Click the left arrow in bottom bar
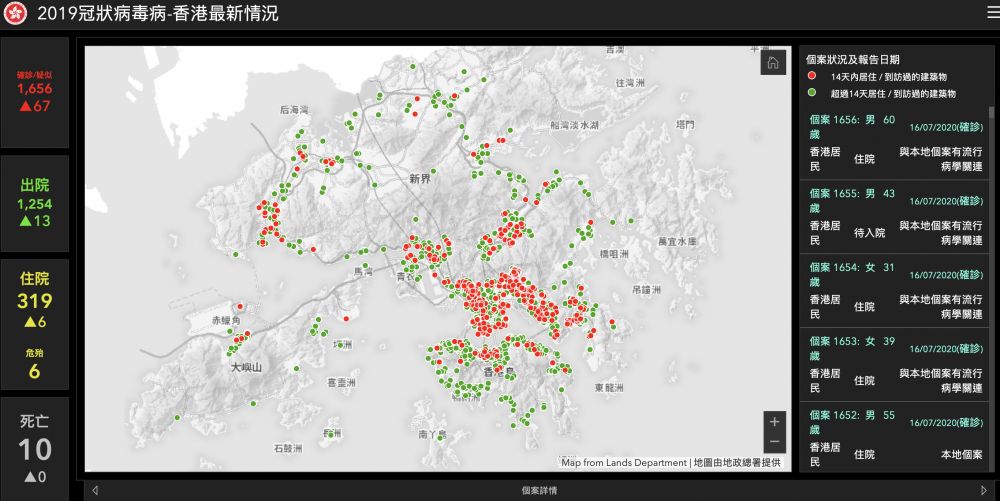The height and width of the screenshot is (501, 1000). pyautogui.click(x=95, y=490)
